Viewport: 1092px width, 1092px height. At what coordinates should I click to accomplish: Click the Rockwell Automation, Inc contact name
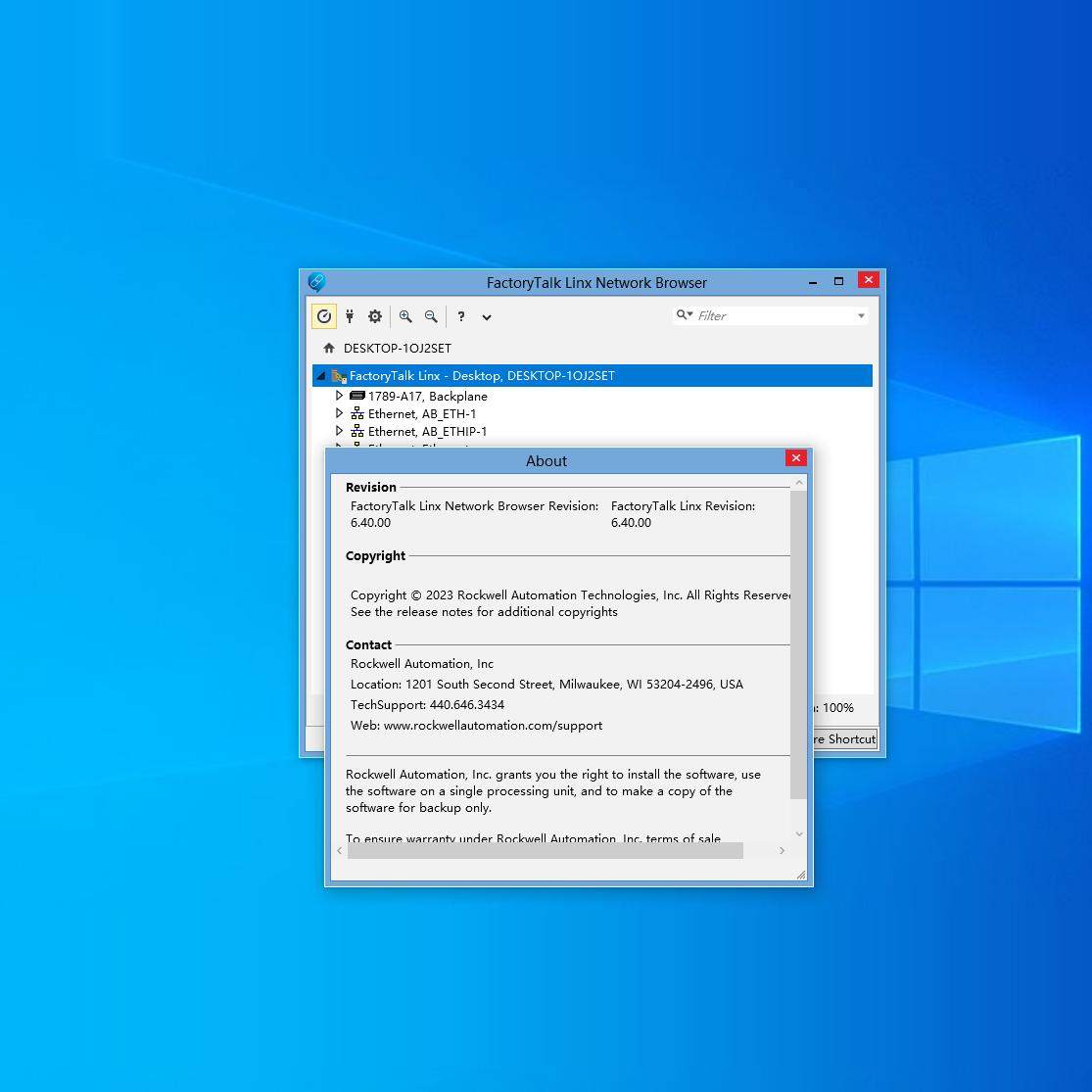(x=422, y=664)
